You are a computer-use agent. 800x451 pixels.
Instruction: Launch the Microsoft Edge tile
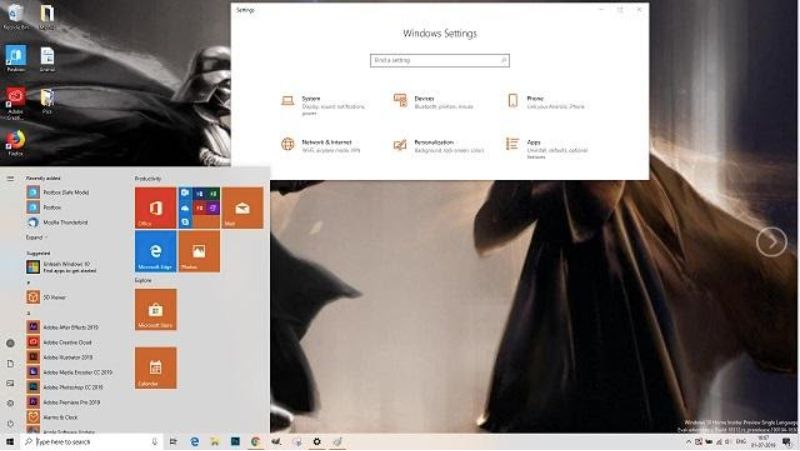pos(156,251)
